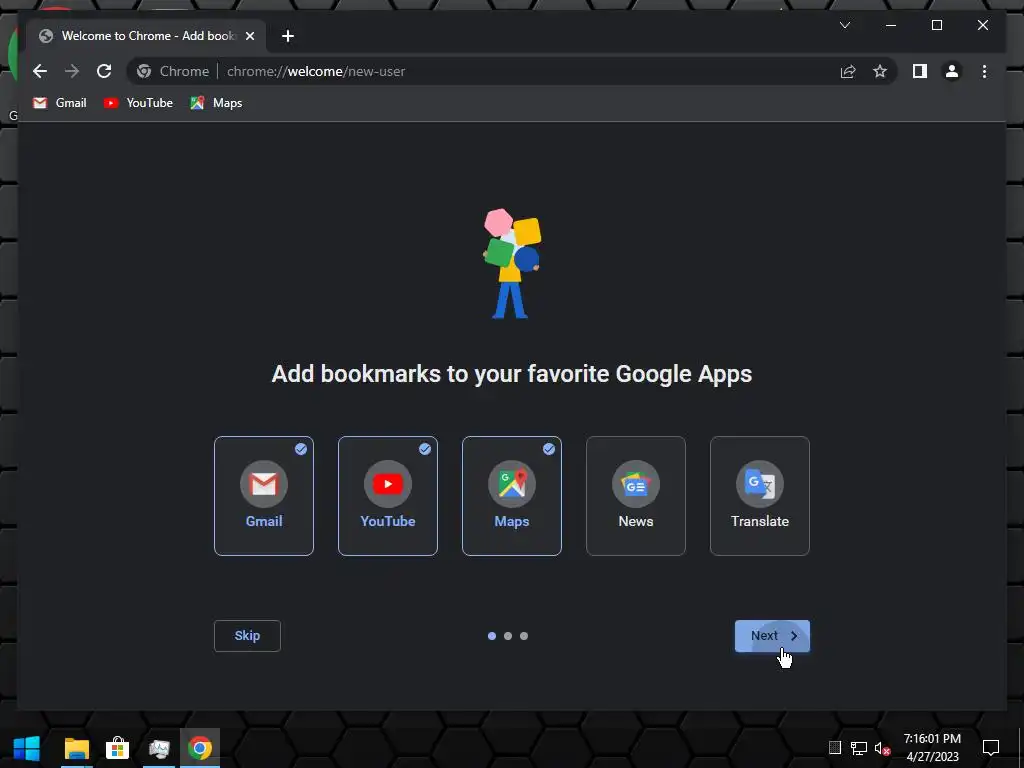Minimize the Chrome window
1024x768 pixels.
point(891,25)
